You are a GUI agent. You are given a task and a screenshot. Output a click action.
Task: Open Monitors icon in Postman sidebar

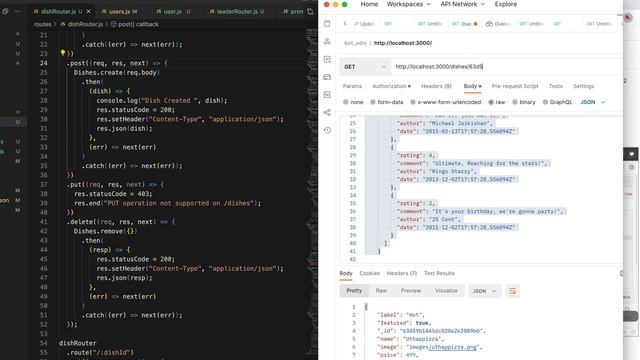(327, 95)
